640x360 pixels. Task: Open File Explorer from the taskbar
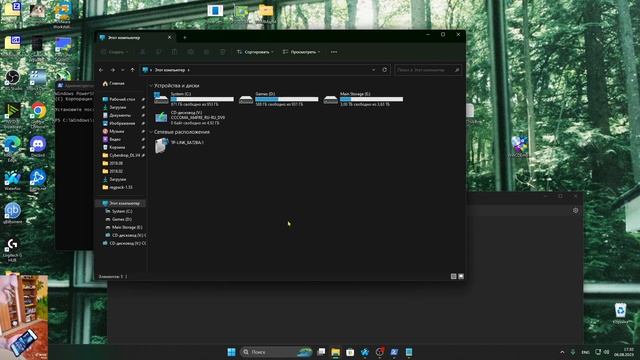click(x=336, y=352)
